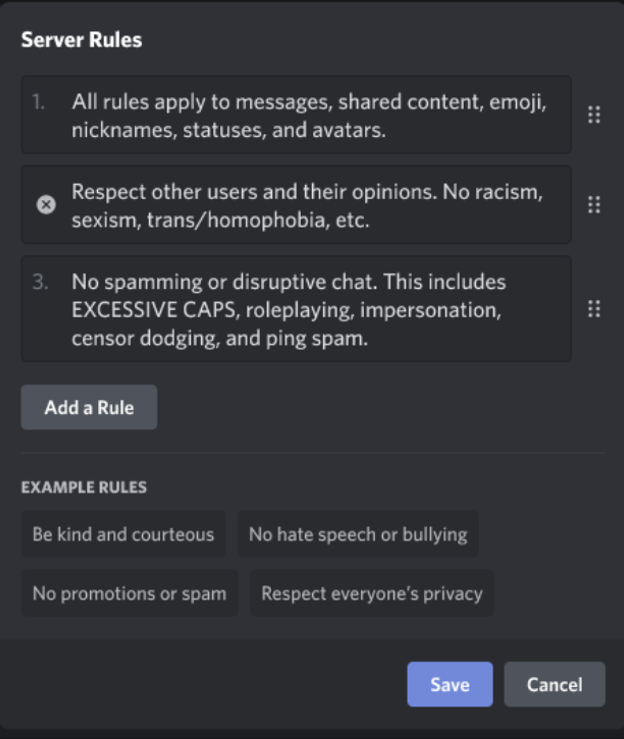Place cursor after 'ping spam.' in rule three
Image resolution: width=624 pixels, height=739 pixels.
pyautogui.click(x=369, y=338)
